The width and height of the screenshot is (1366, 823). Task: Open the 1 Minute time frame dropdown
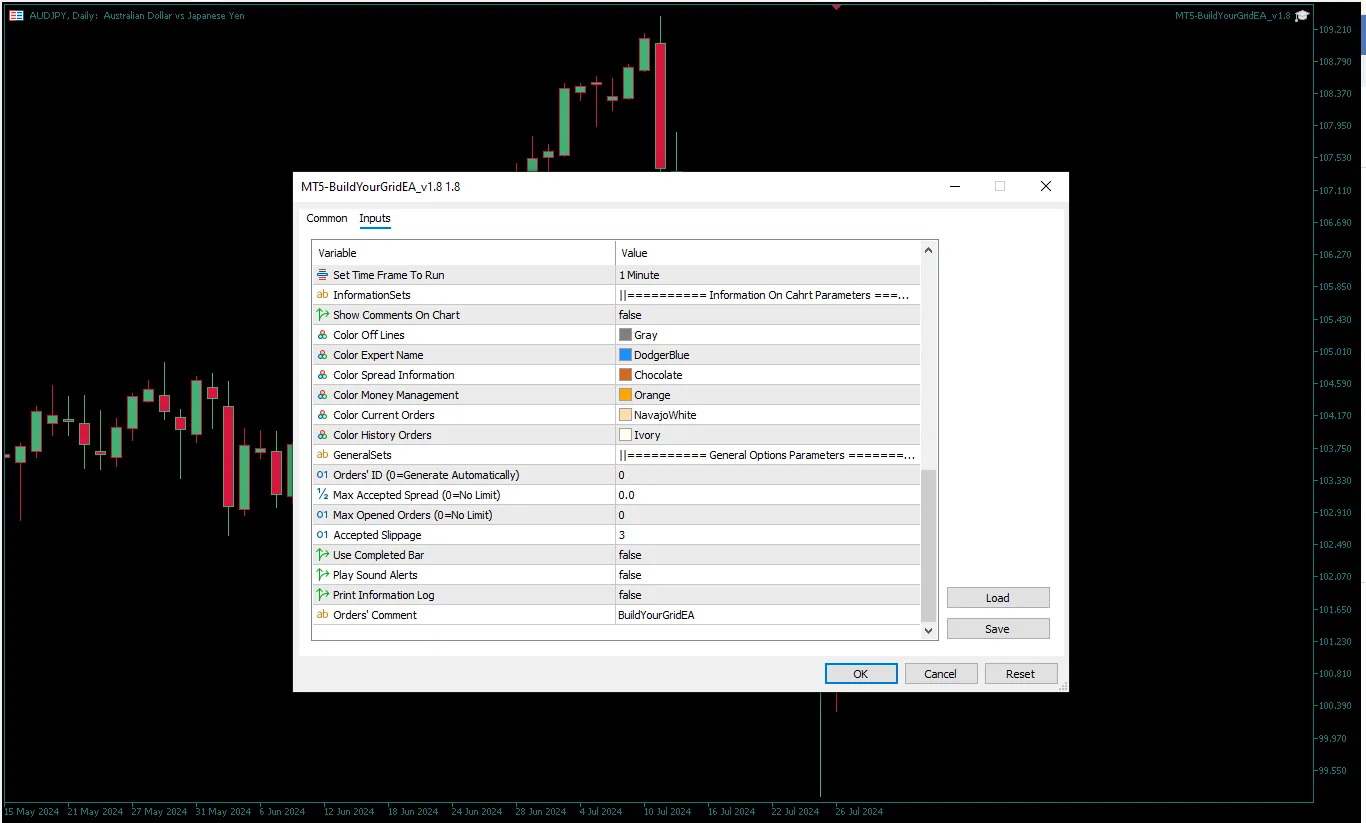tap(766, 275)
